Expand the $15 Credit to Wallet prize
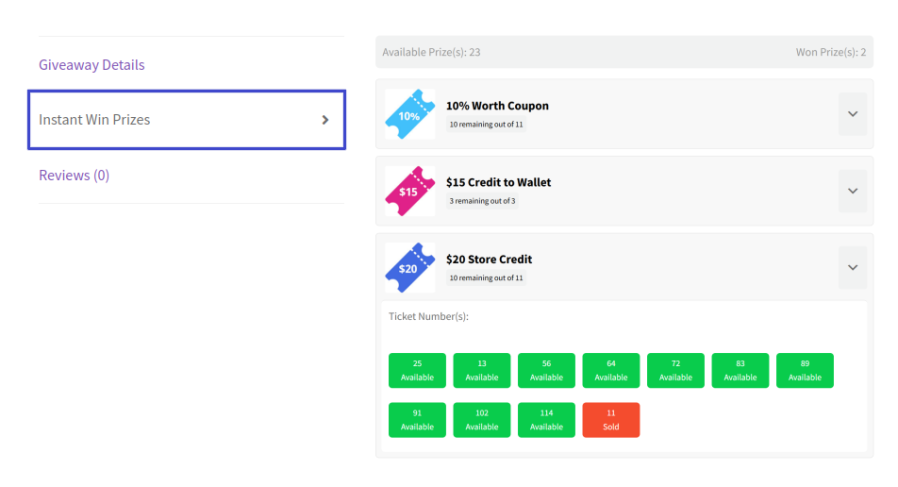The height and width of the screenshot is (487, 898). (x=852, y=190)
